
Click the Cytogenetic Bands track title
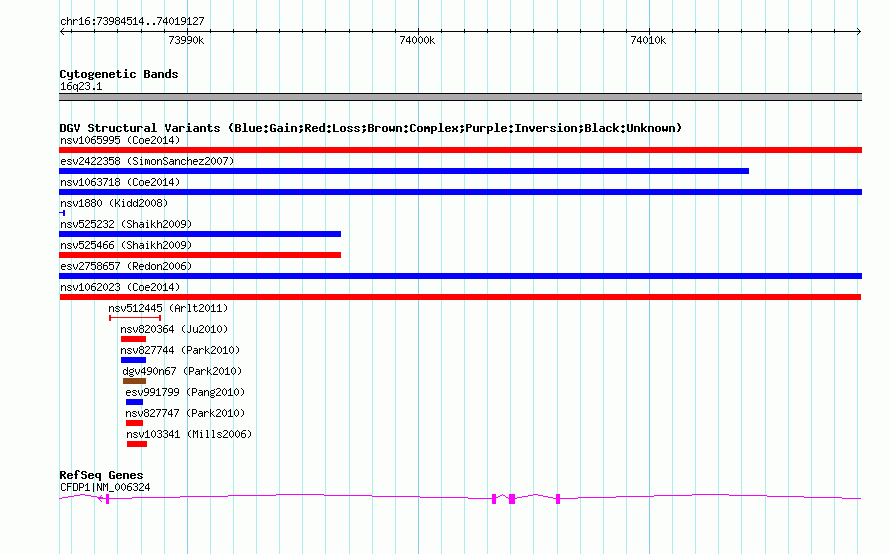(119, 74)
